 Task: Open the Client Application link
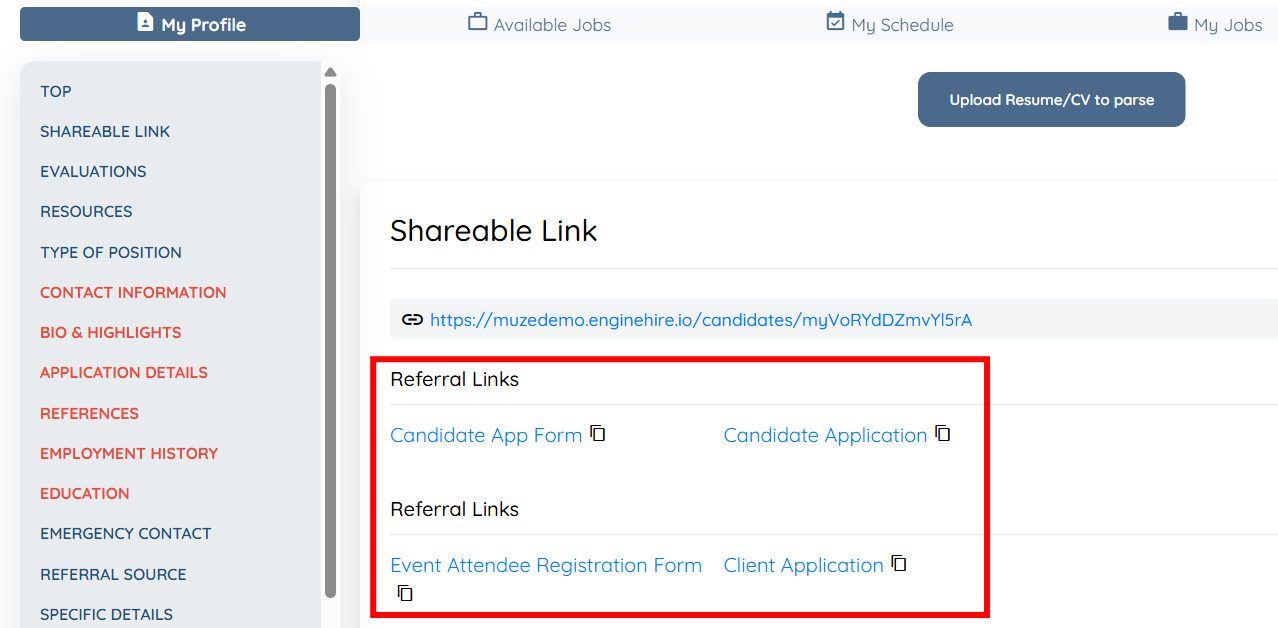point(803,565)
